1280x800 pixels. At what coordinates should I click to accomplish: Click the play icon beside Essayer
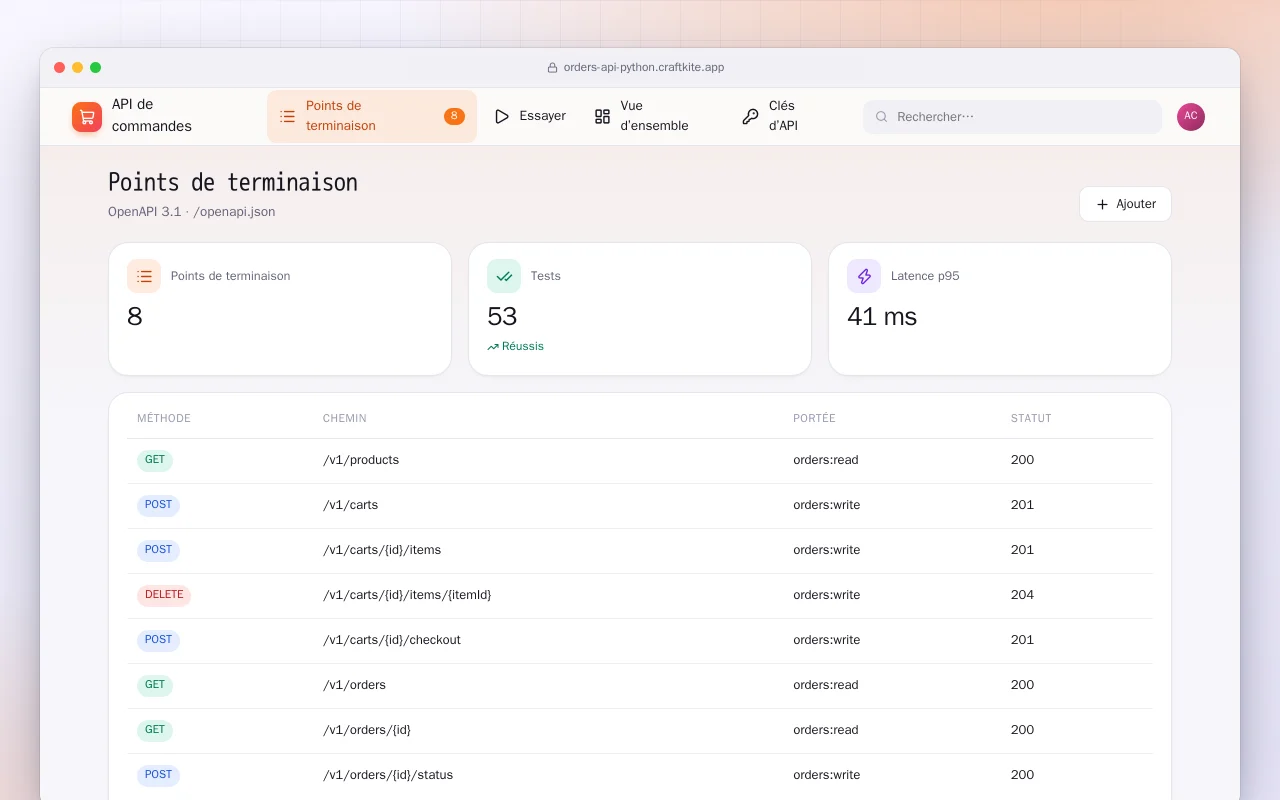tap(502, 116)
